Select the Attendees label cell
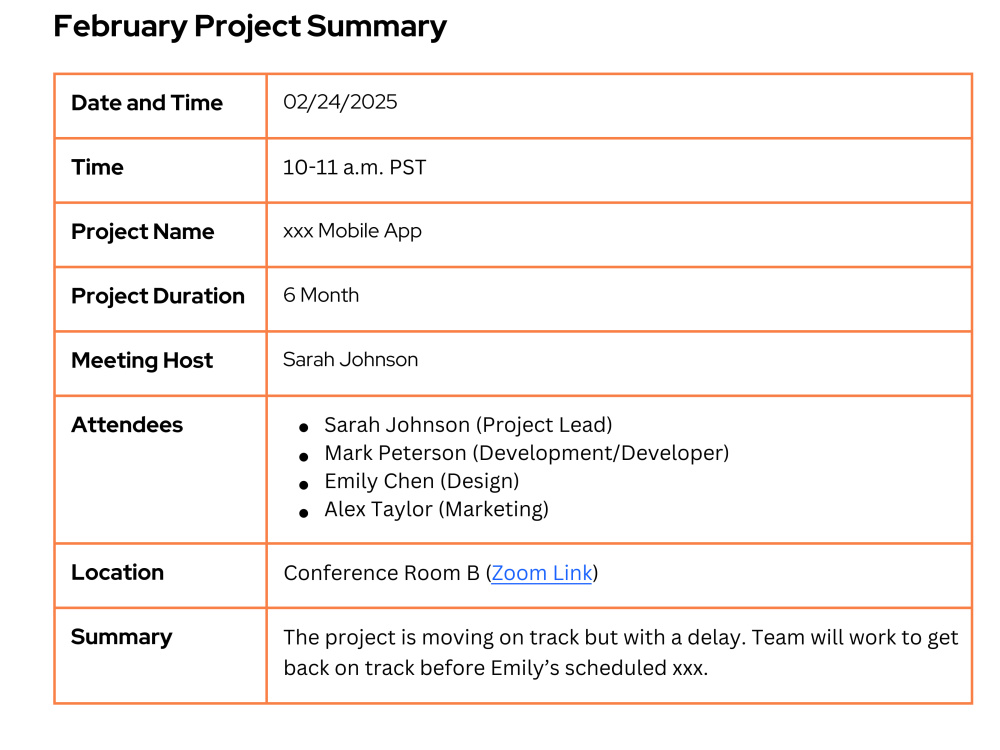 161,469
